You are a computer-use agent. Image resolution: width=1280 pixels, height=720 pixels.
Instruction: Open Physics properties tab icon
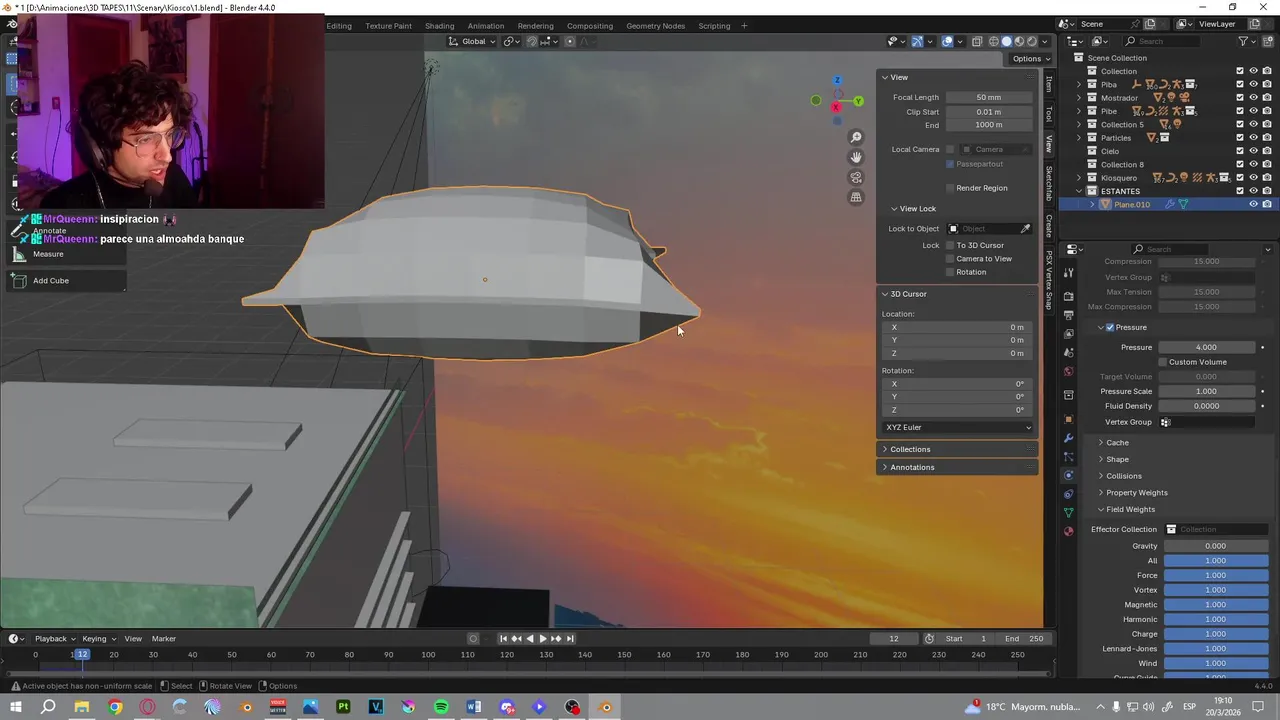(x=1068, y=475)
